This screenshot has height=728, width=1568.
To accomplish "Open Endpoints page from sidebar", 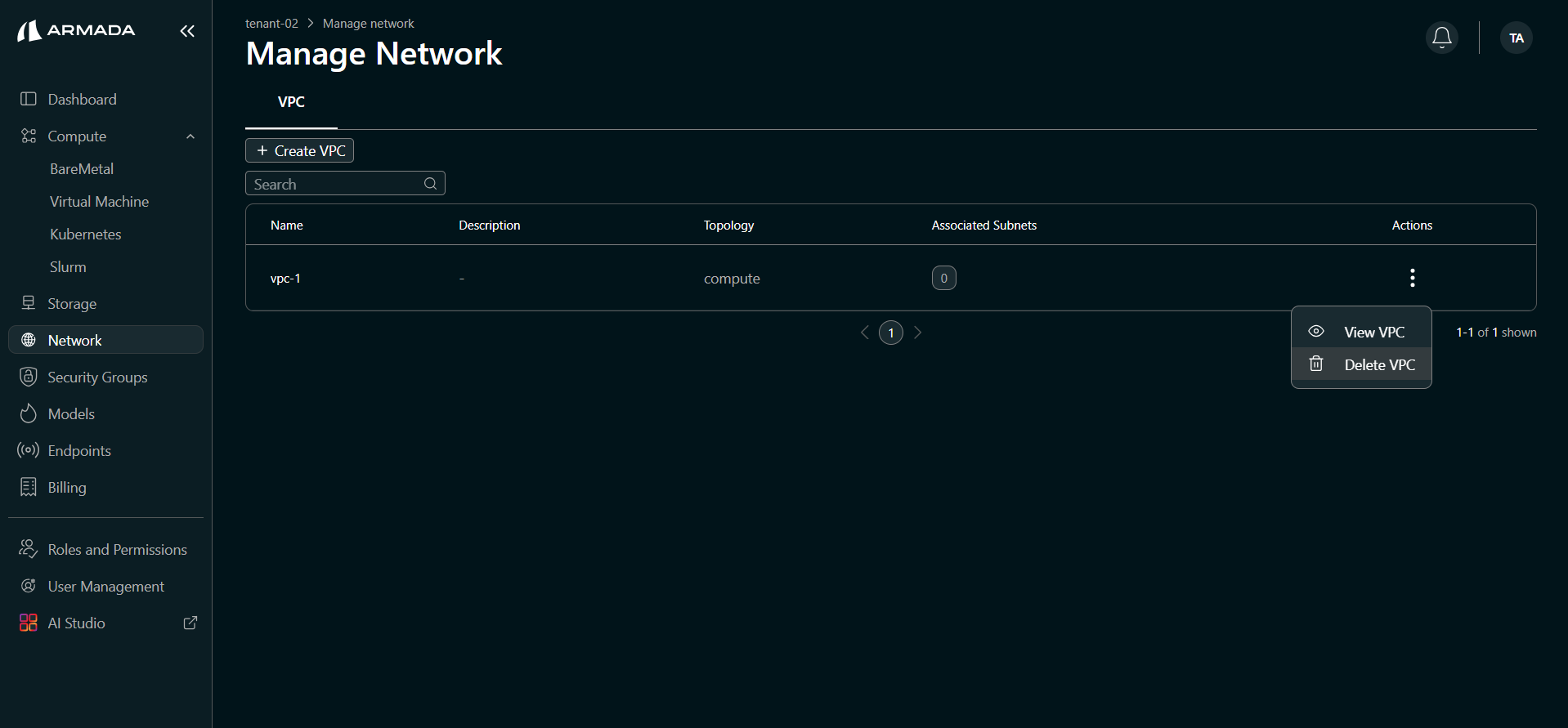I will 105,450.
